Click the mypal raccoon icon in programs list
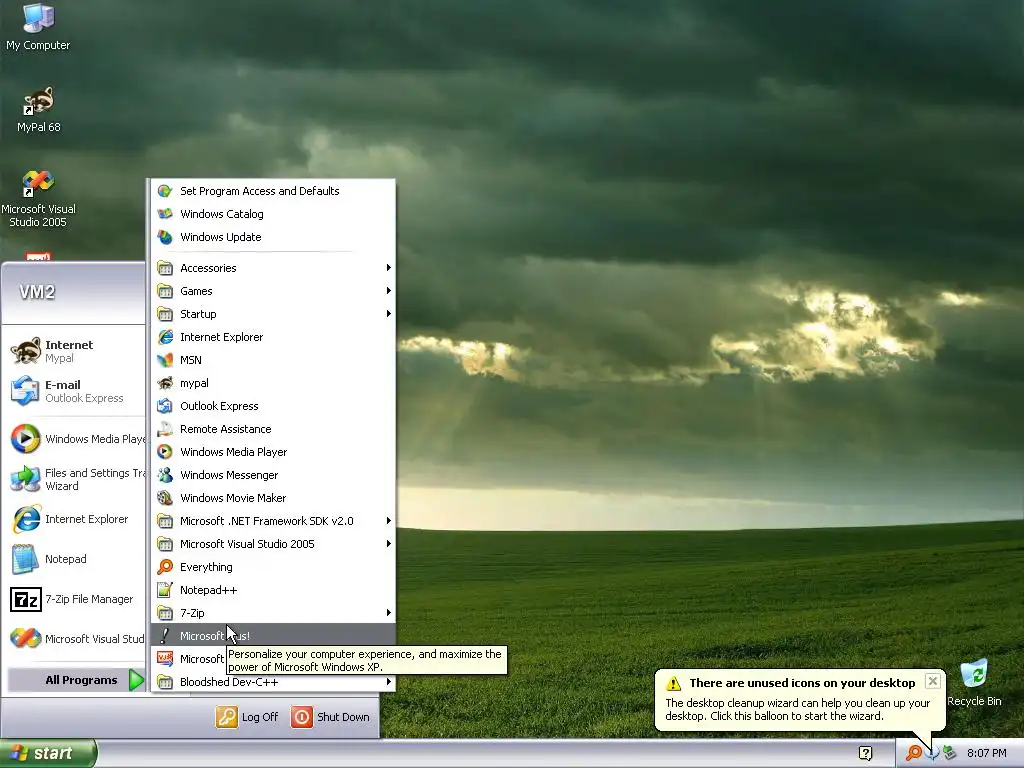1024x768 pixels. point(165,383)
